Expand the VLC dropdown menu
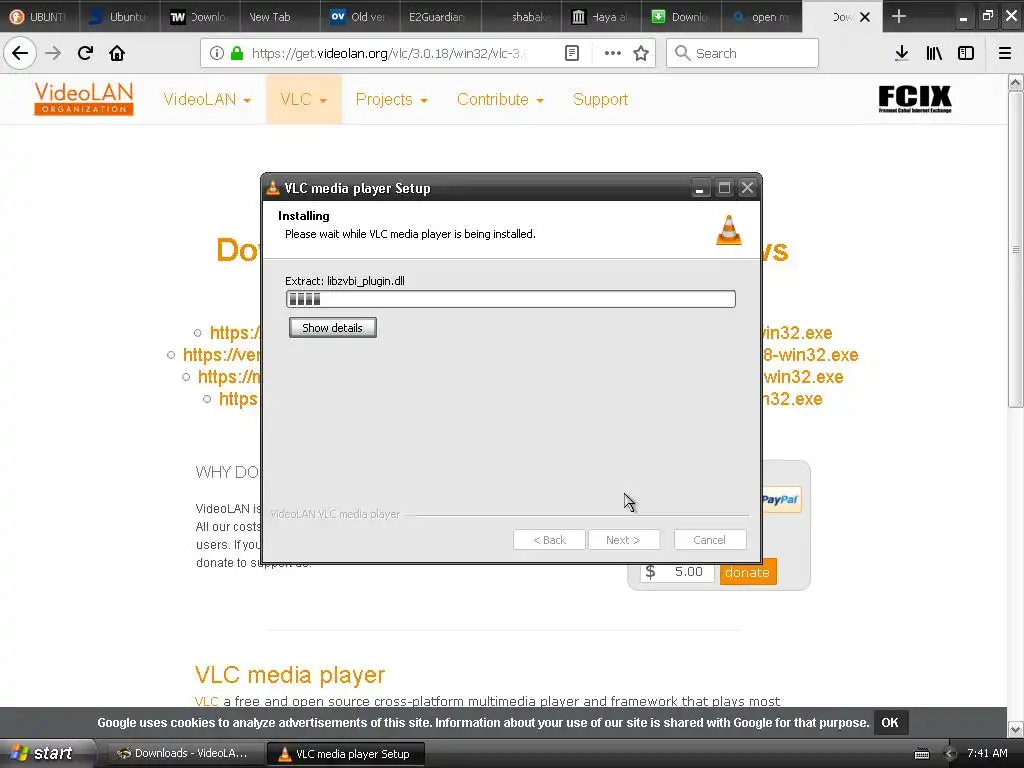The width and height of the screenshot is (1024, 768). 304,99
